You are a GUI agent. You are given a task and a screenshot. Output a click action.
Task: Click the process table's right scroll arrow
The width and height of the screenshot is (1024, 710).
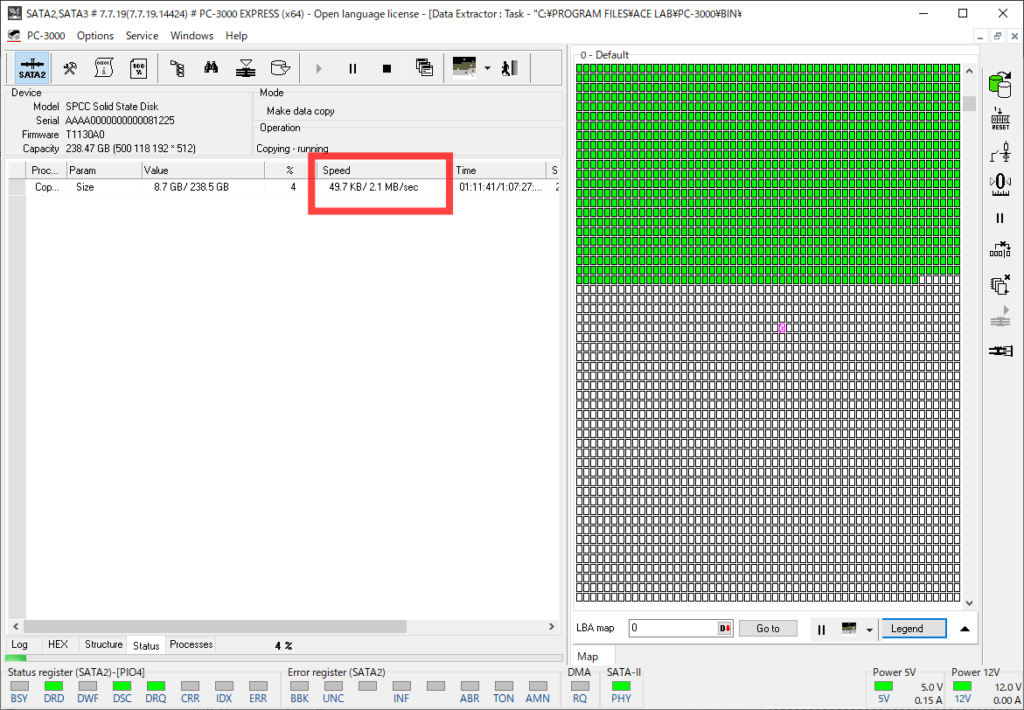[552, 626]
